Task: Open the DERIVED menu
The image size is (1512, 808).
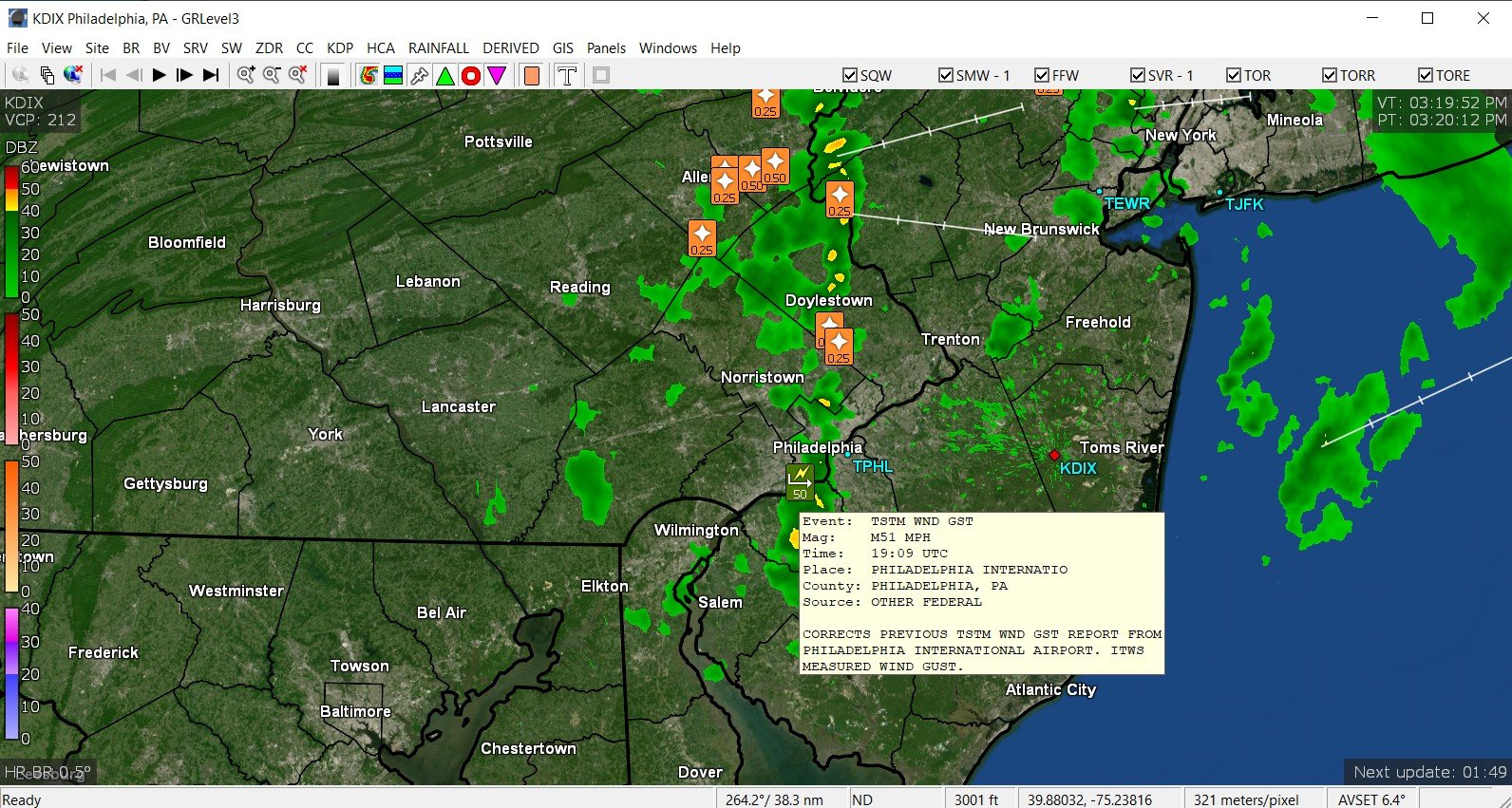Action: coord(511,47)
